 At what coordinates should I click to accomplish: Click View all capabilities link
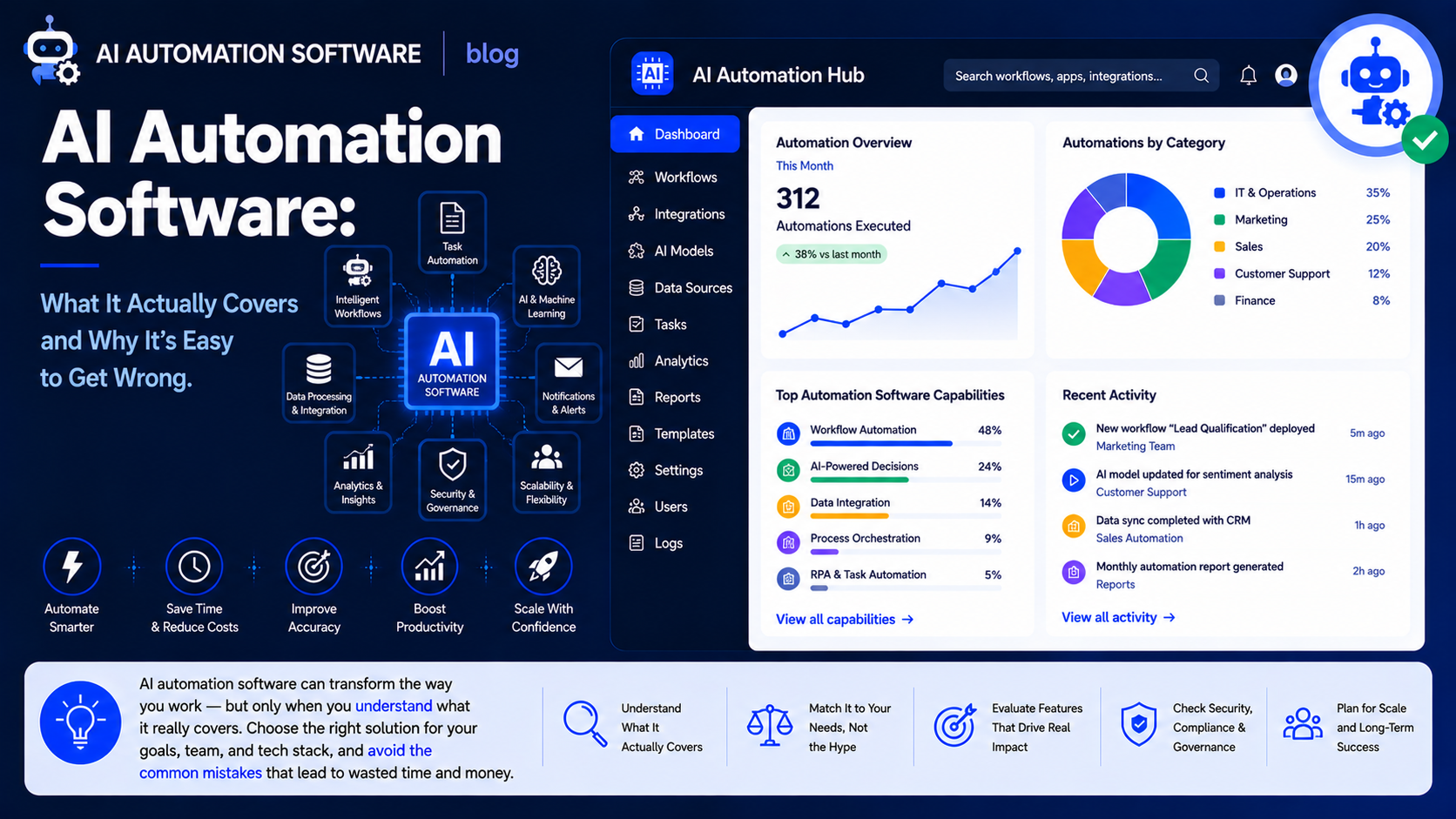845,619
